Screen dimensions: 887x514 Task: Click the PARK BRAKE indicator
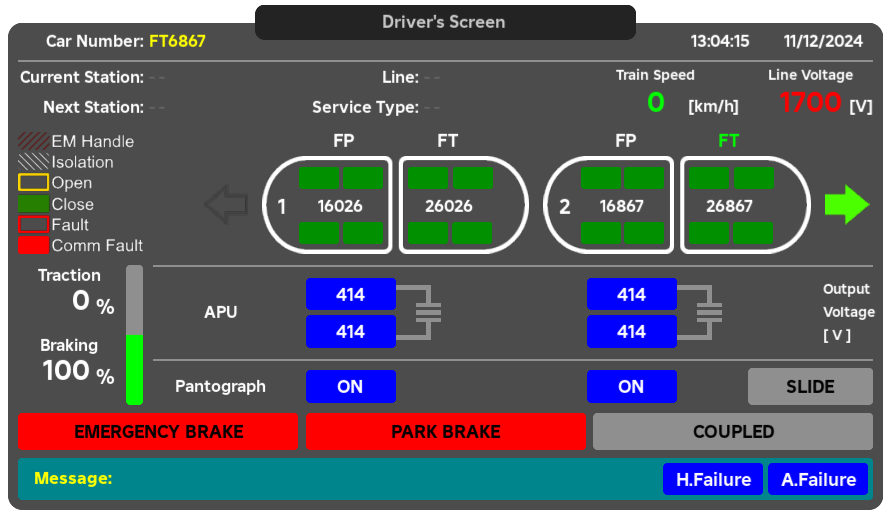(x=446, y=431)
